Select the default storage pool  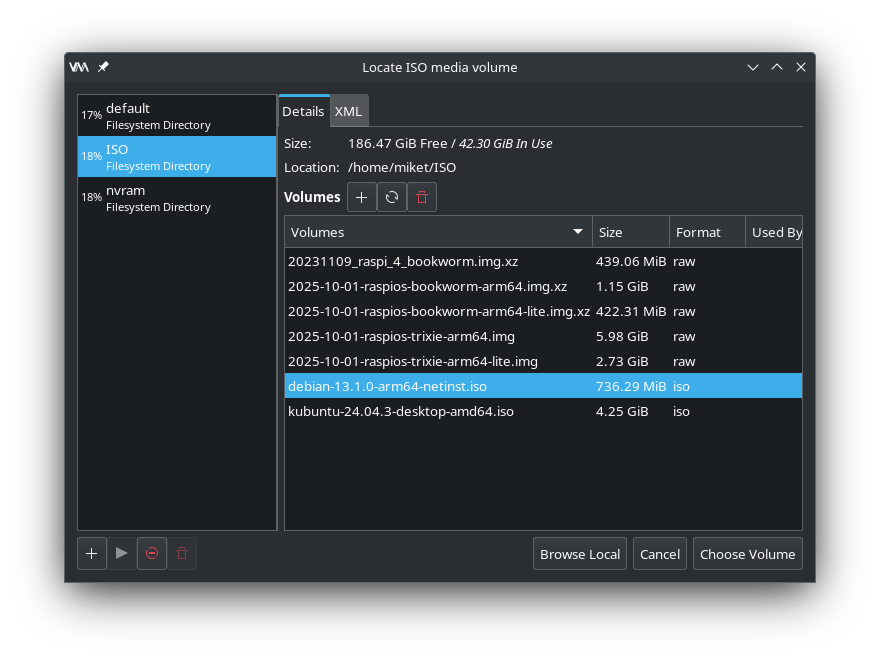tap(177, 116)
